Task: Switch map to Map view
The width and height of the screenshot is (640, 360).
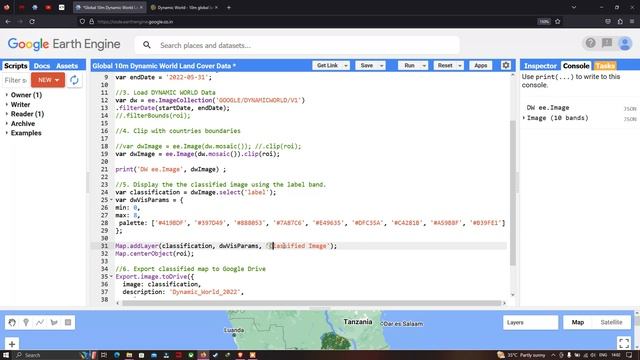Action: (578, 322)
